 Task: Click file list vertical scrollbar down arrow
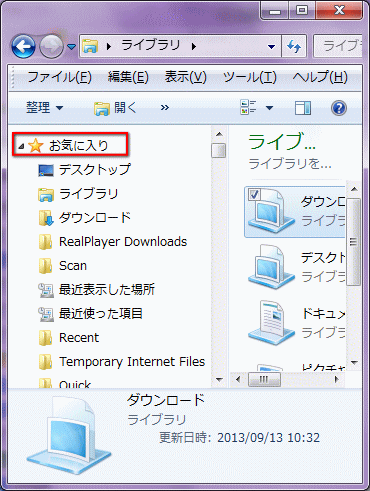[x=354, y=362]
